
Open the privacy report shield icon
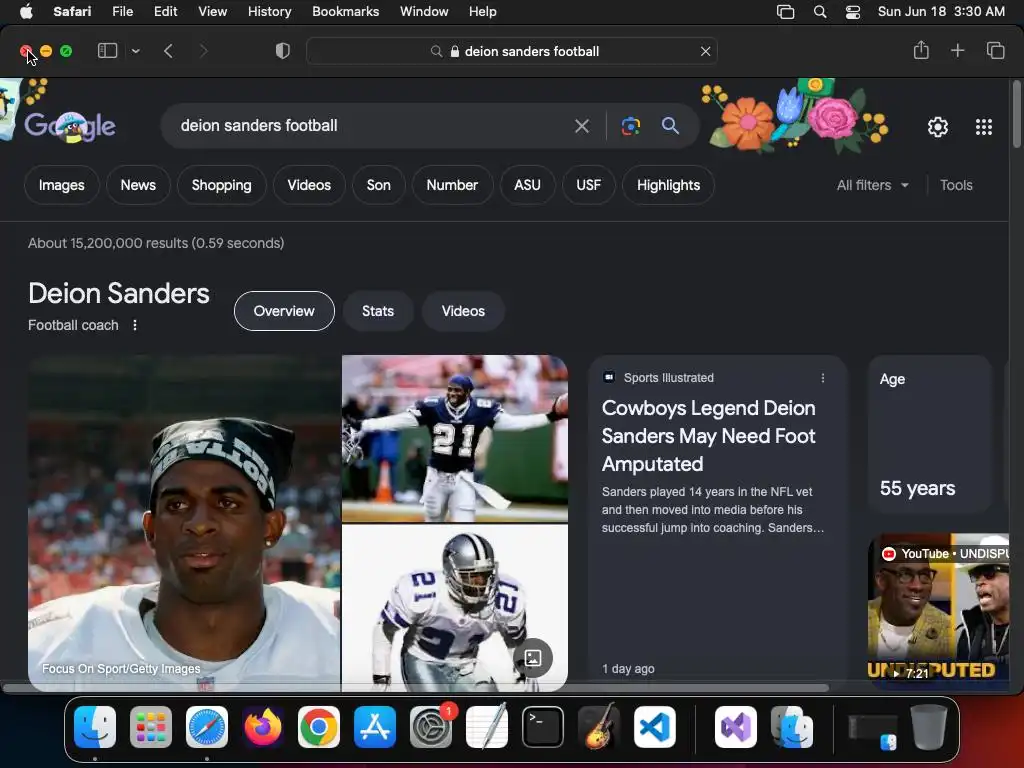(x=282, y=51)
